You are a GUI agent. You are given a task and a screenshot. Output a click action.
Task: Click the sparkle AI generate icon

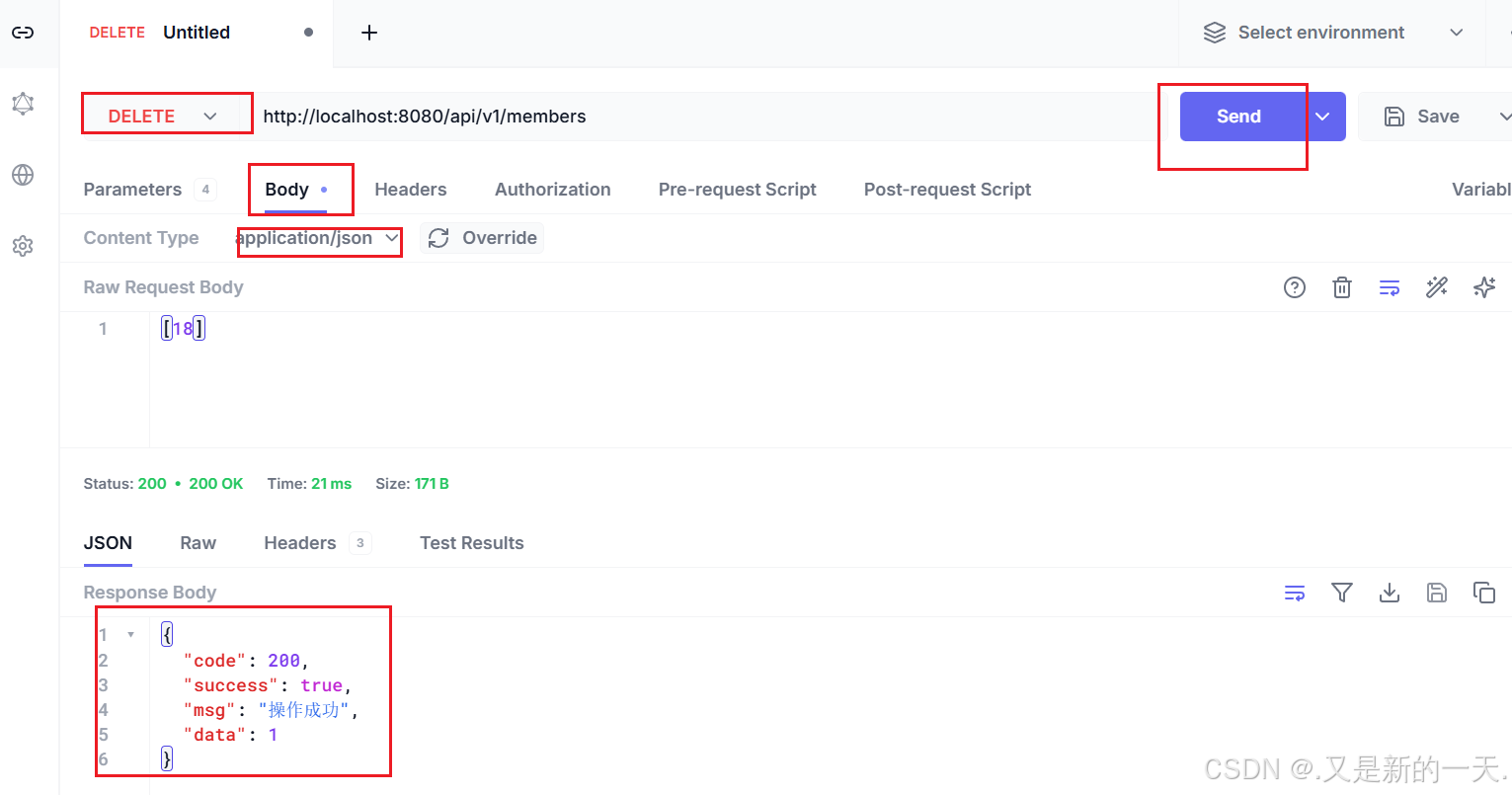(1484, 287)
